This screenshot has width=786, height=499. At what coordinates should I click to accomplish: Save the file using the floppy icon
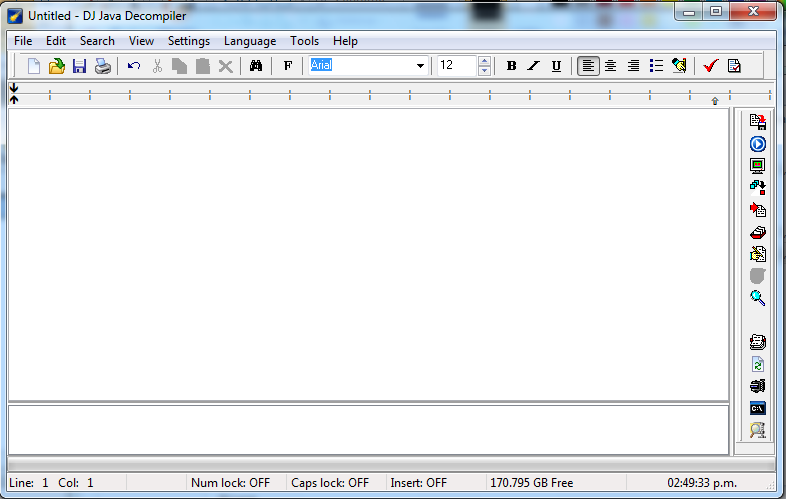[x=79, y=66]
